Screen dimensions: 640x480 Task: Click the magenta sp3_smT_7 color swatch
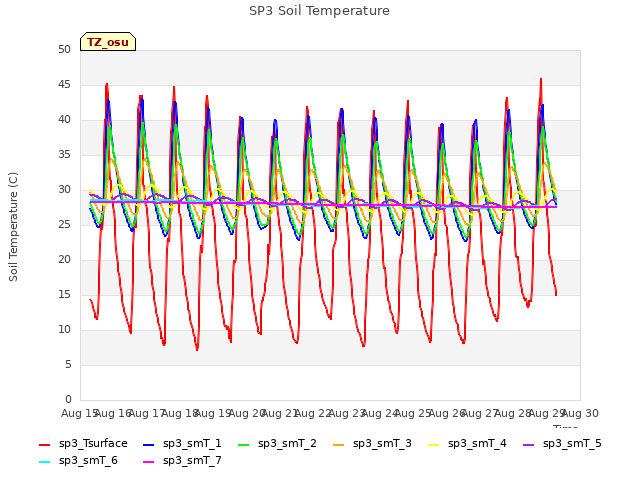(149, 462)
